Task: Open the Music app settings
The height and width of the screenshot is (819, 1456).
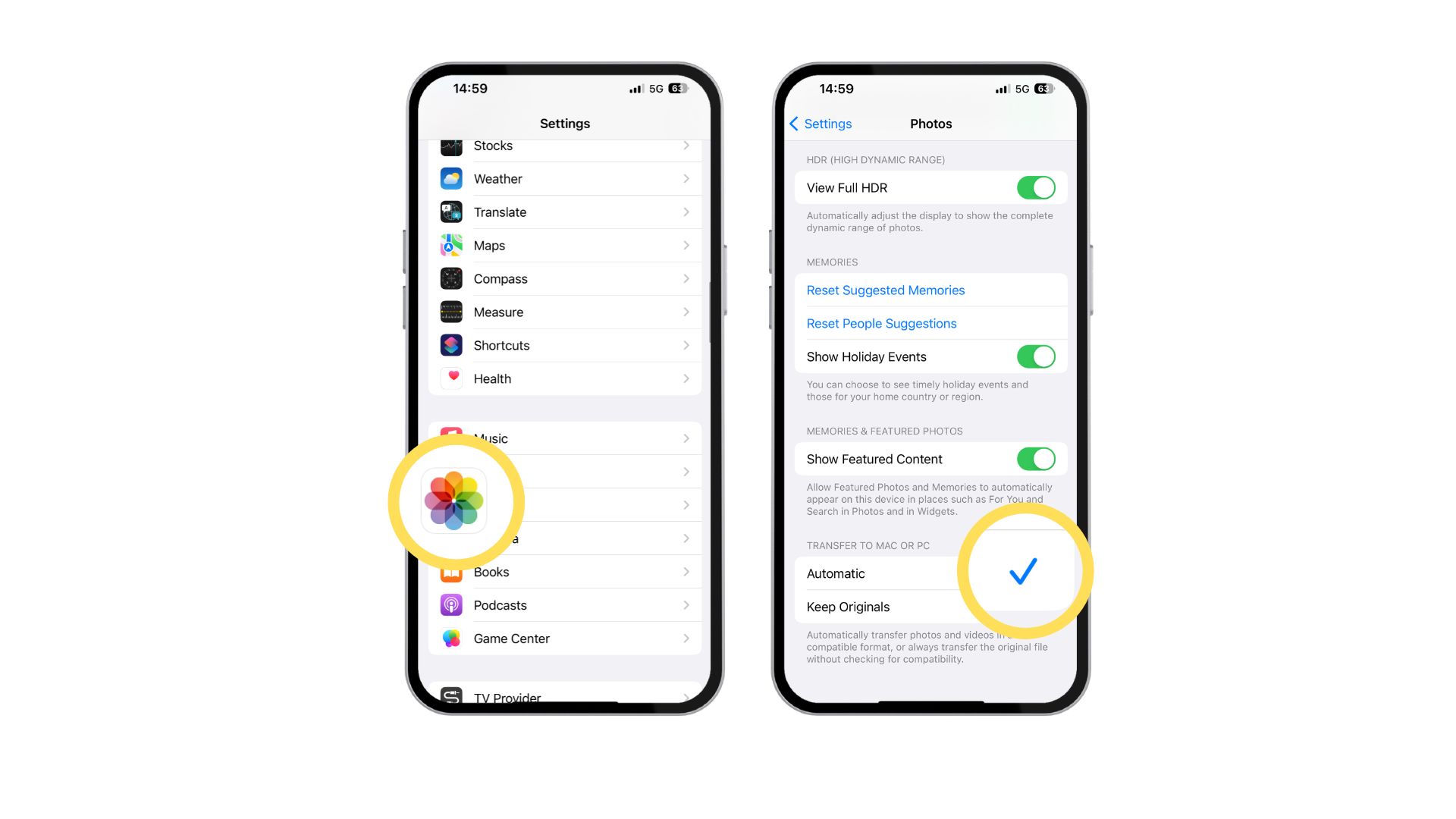Action: click(x=564, y=438)
